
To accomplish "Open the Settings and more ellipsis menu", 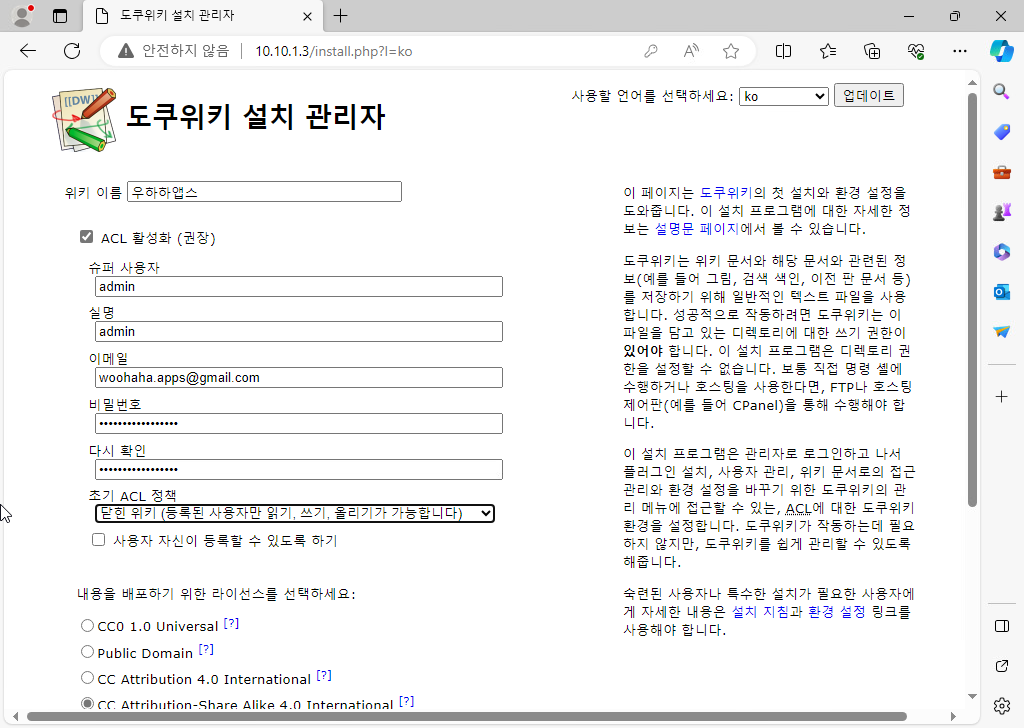I will pos(959,51).
